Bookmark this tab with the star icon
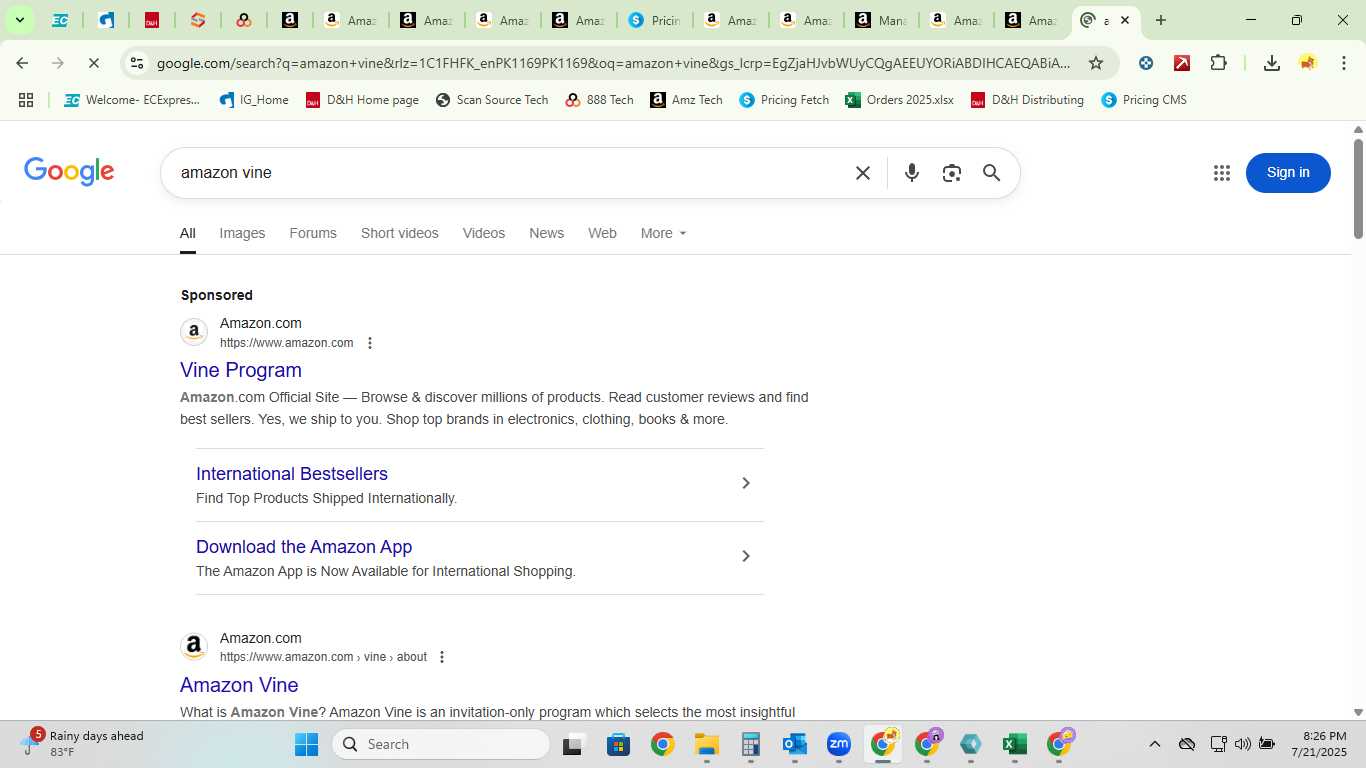 pos(1095,63)
